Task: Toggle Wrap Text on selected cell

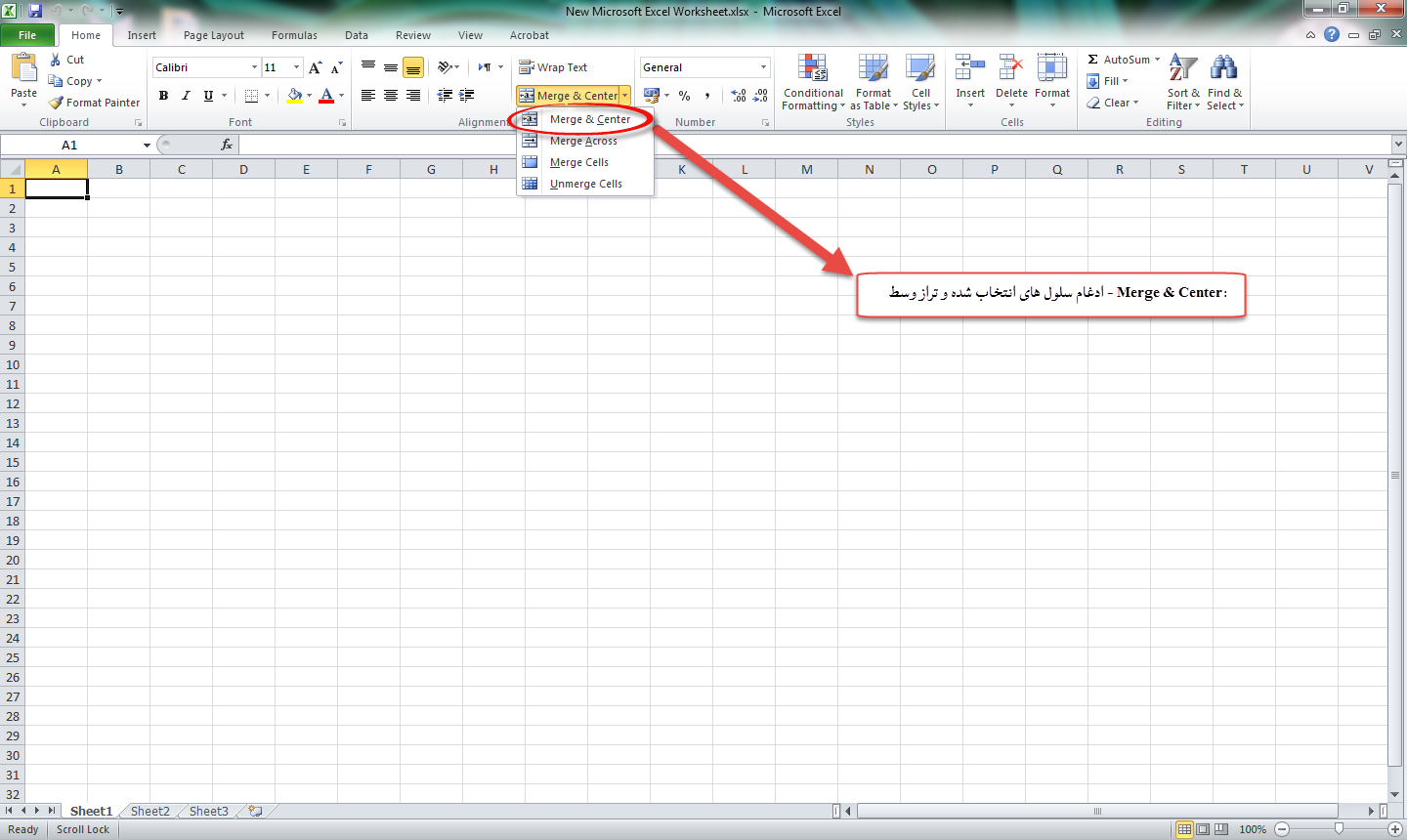Action: (x=553, y=67)
